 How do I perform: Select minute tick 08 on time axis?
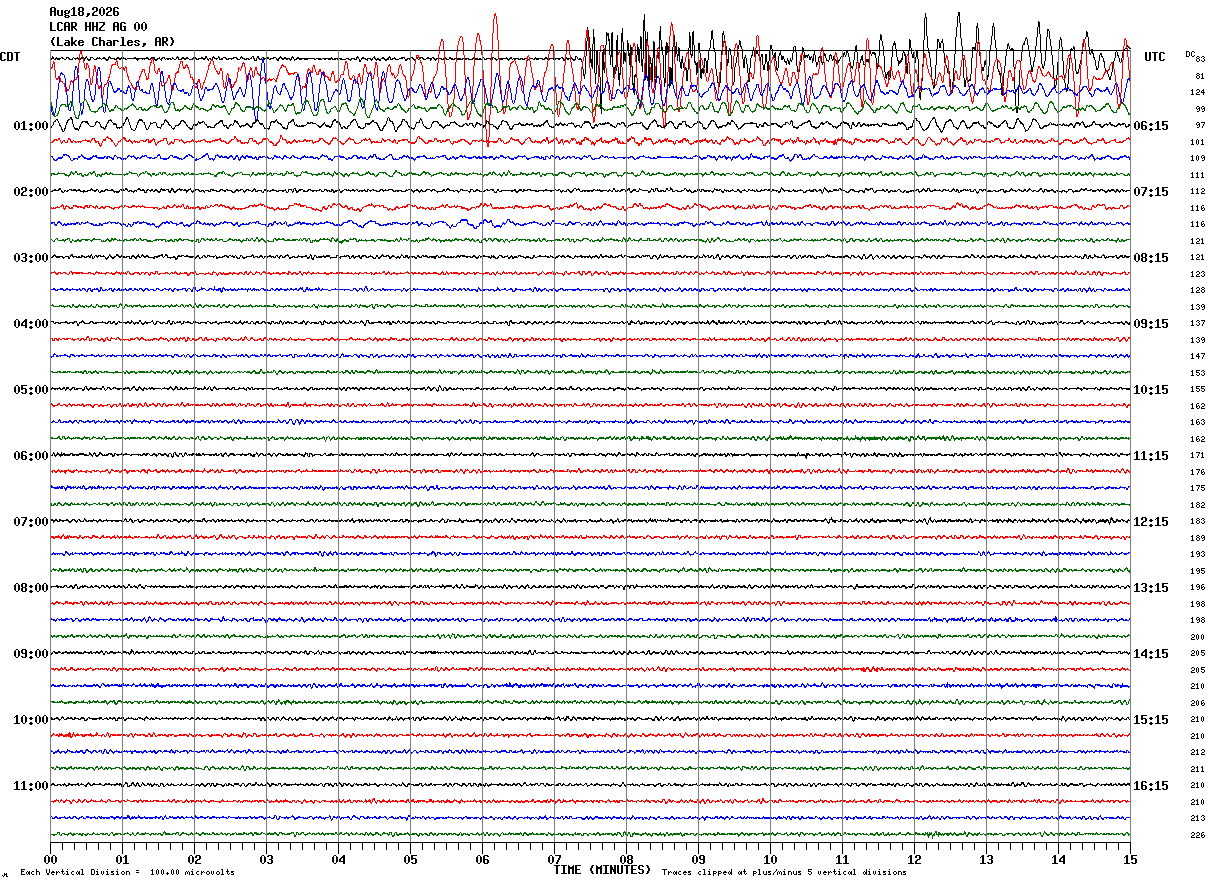[x=626, y=859]
